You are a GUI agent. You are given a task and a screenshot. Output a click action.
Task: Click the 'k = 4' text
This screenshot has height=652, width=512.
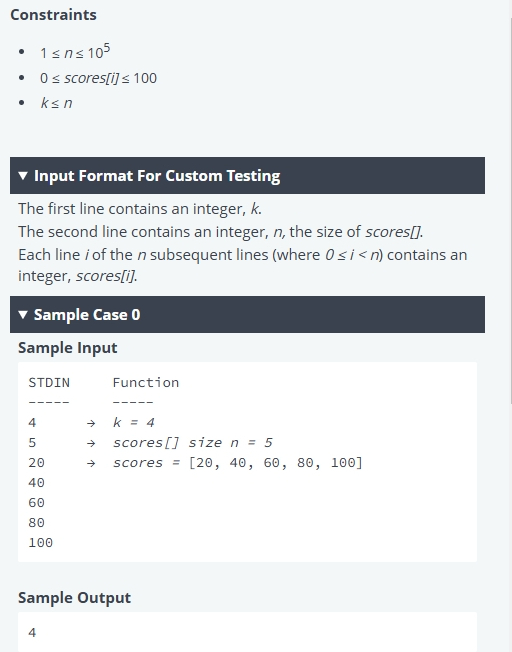134,422
